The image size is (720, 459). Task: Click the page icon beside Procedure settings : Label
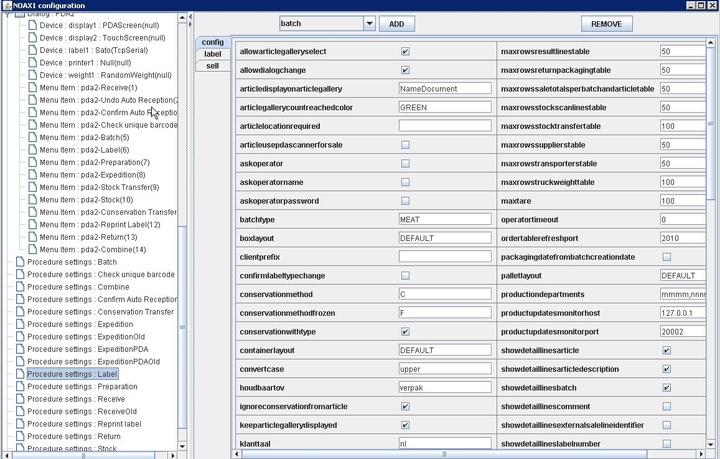point(20,374)
